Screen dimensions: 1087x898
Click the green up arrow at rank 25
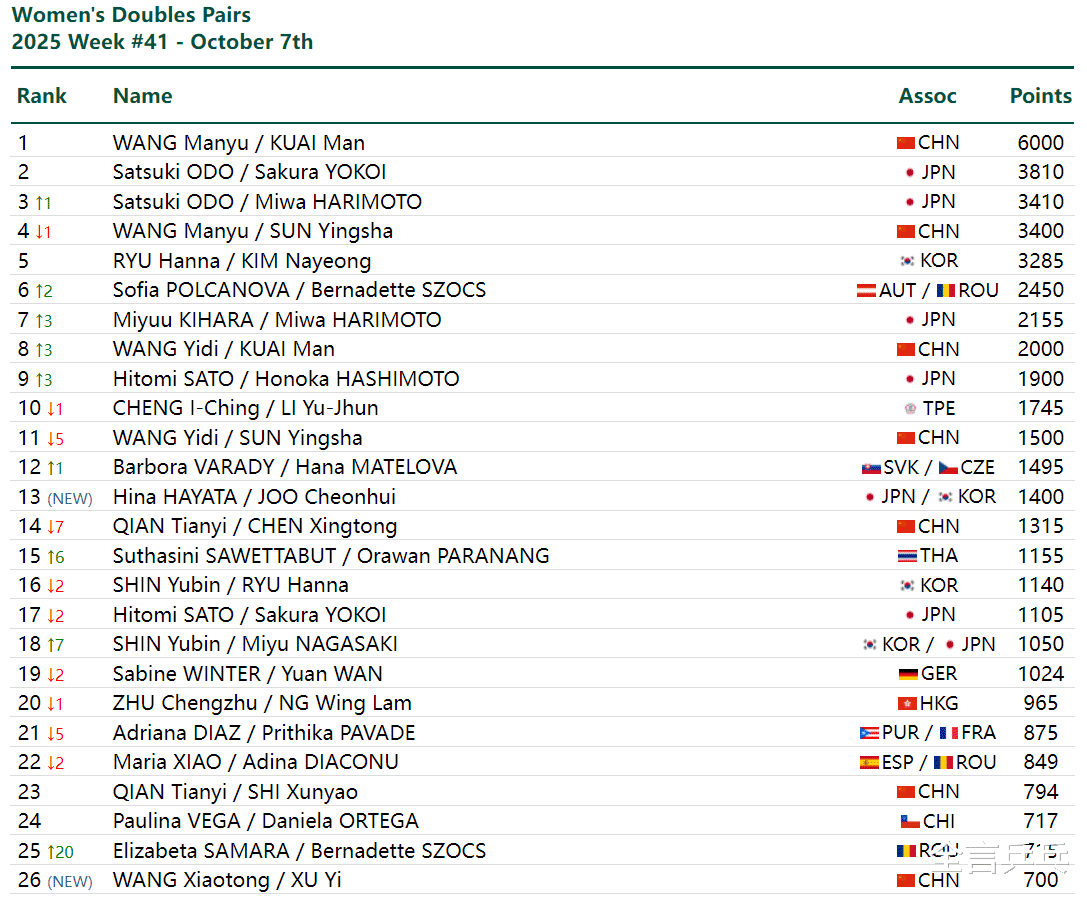click(x=49, y=852)
